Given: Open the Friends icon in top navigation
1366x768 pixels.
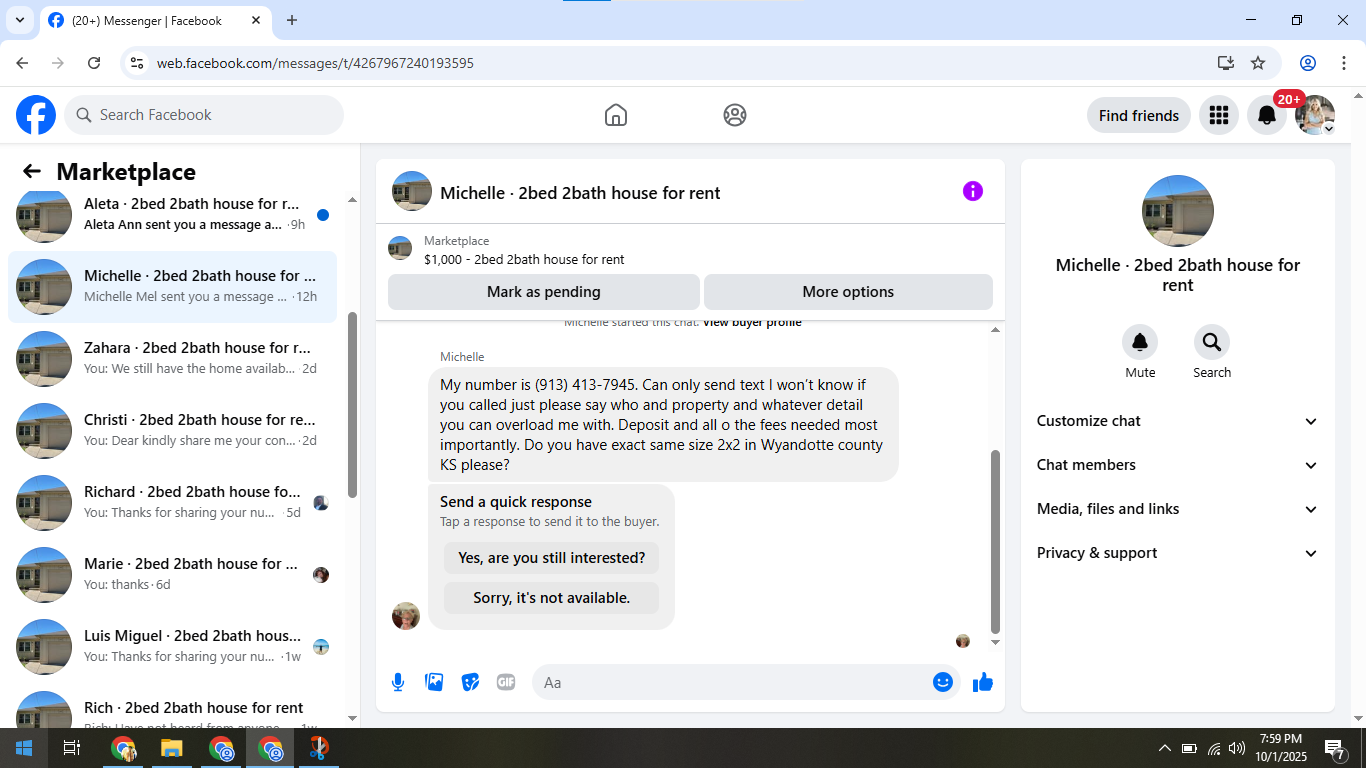Looking at the screenshot, I should click(x=735, y=115).
